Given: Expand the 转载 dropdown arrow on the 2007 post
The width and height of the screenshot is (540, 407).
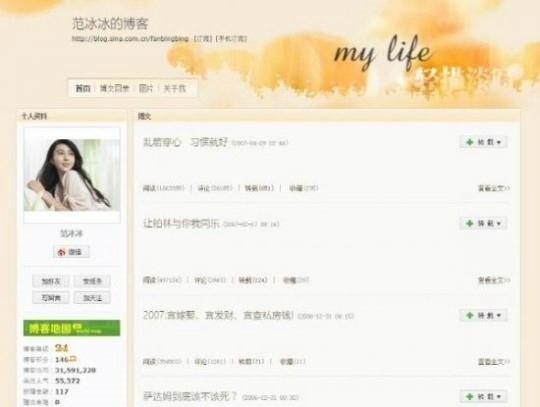Looking at the screenshot, I should [x=499, y=315].
